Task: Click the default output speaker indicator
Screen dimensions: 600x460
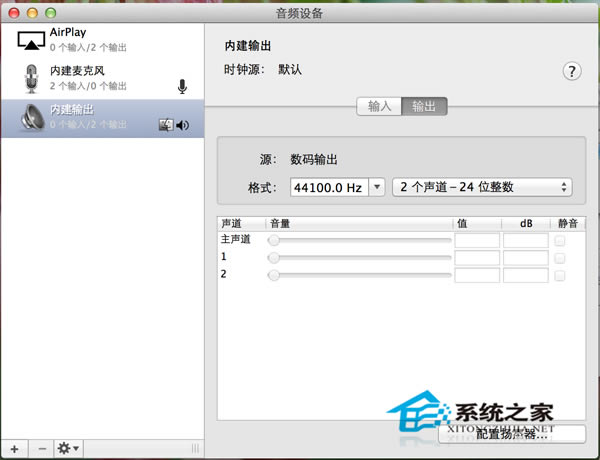Action: tap(183, 125)
